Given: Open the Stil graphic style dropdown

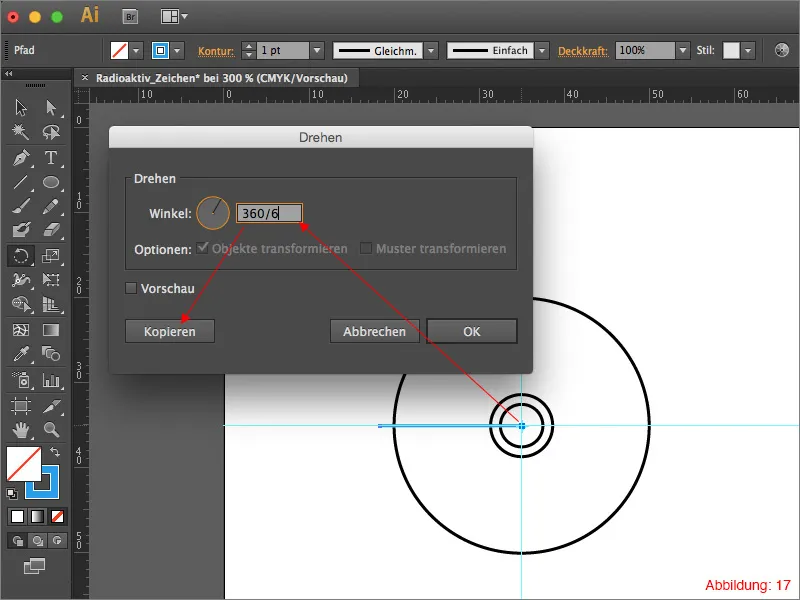Looking at the screenshot, I should tap(748, 51).
